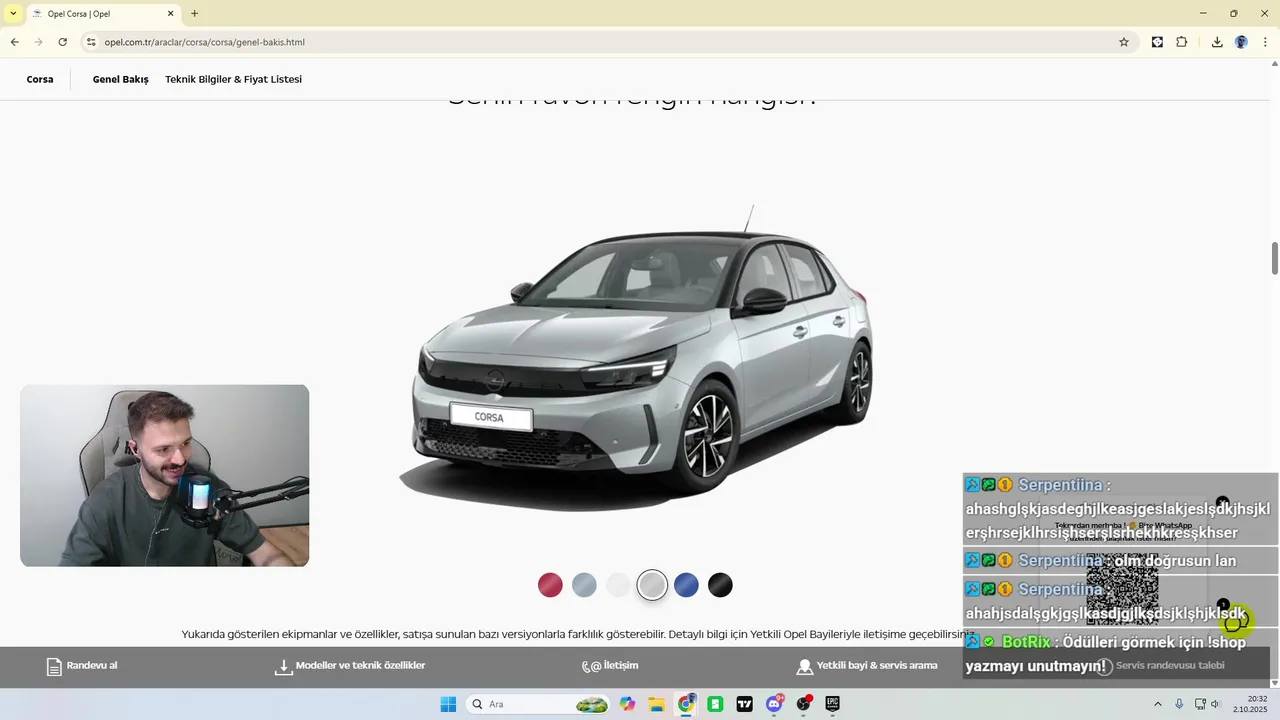Screen dimensions: 1280x720
Task: Bookmark this page with the star icon
Action: (1124, 42)
